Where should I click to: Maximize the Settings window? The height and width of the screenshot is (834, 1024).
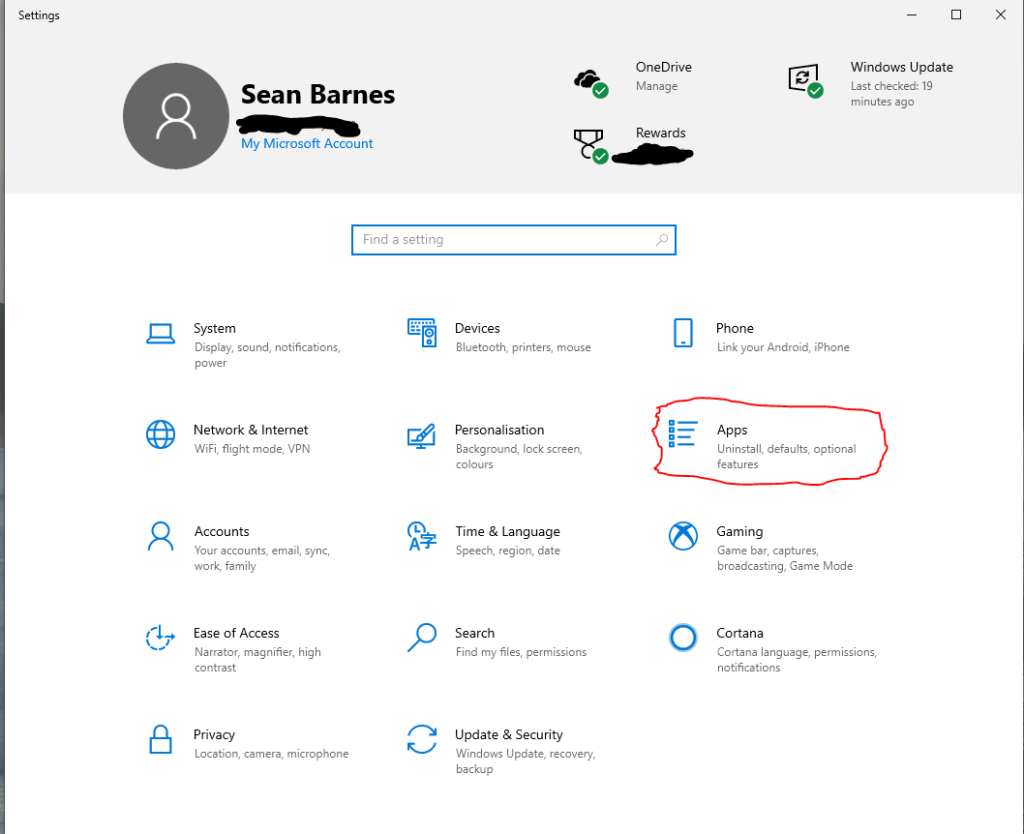click(955, 14)
